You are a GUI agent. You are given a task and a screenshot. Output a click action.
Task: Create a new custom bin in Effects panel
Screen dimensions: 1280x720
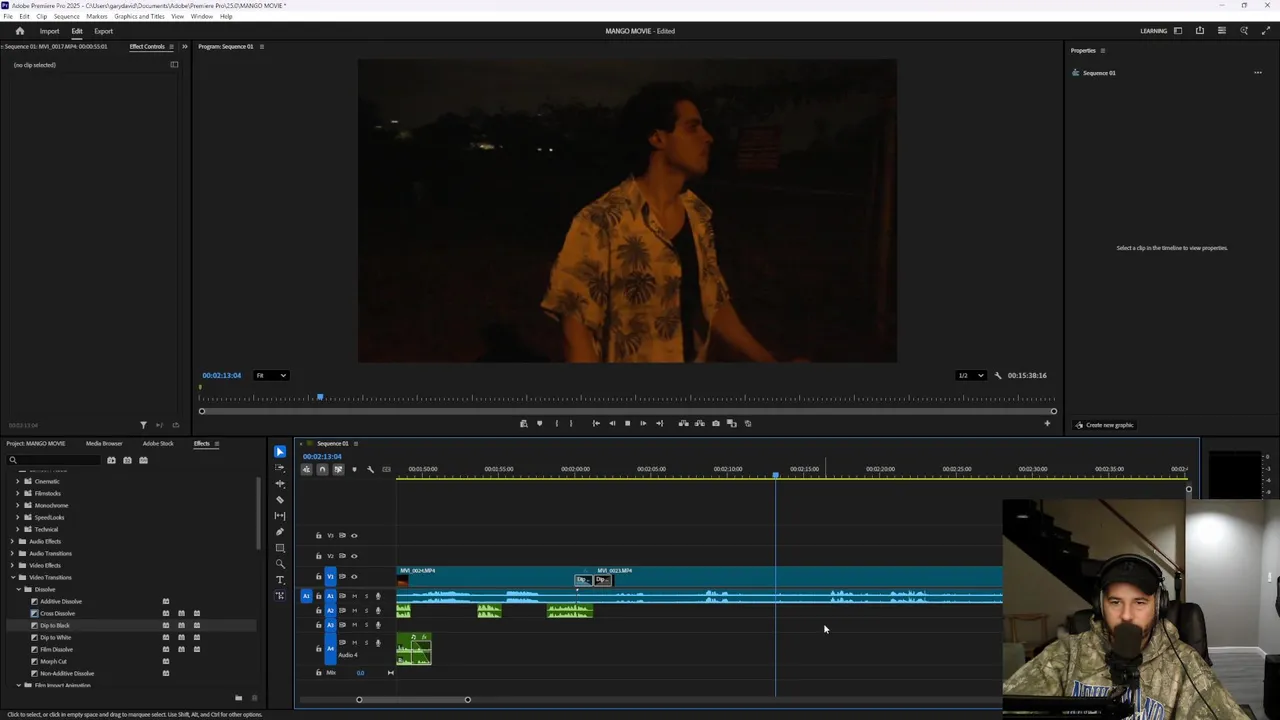pos(238,697)
